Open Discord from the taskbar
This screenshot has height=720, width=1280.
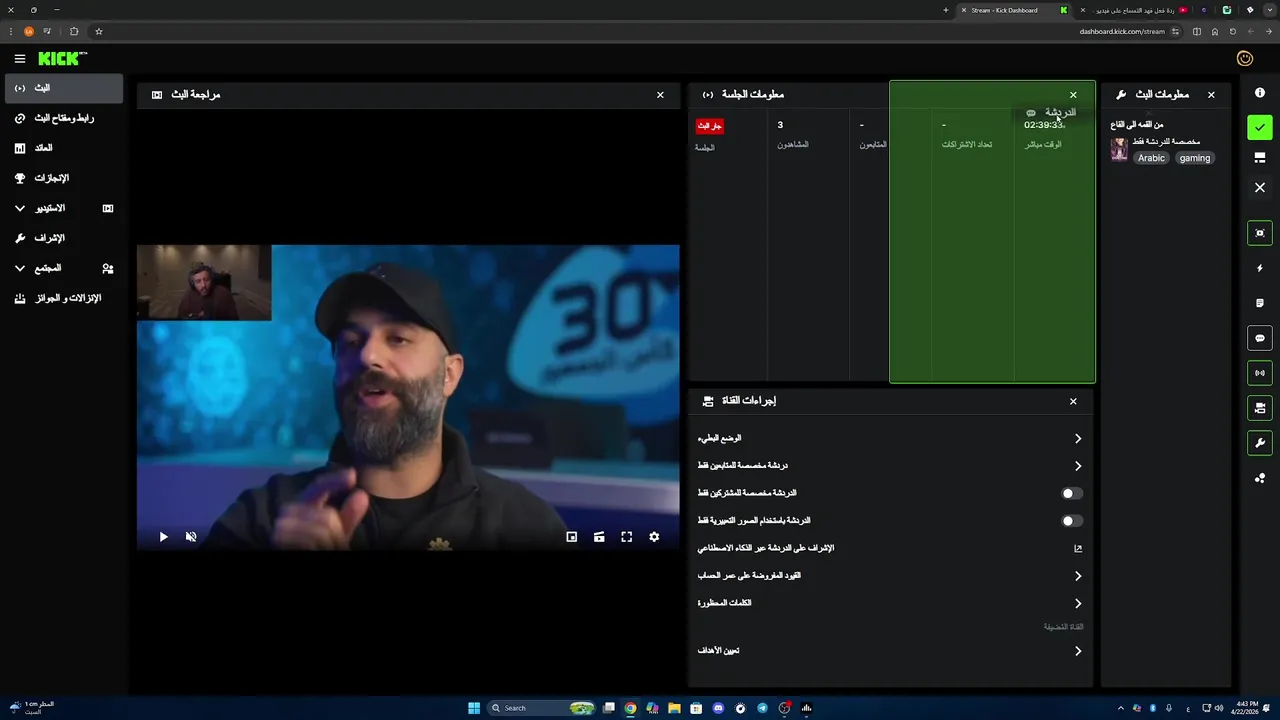point(718,708)
